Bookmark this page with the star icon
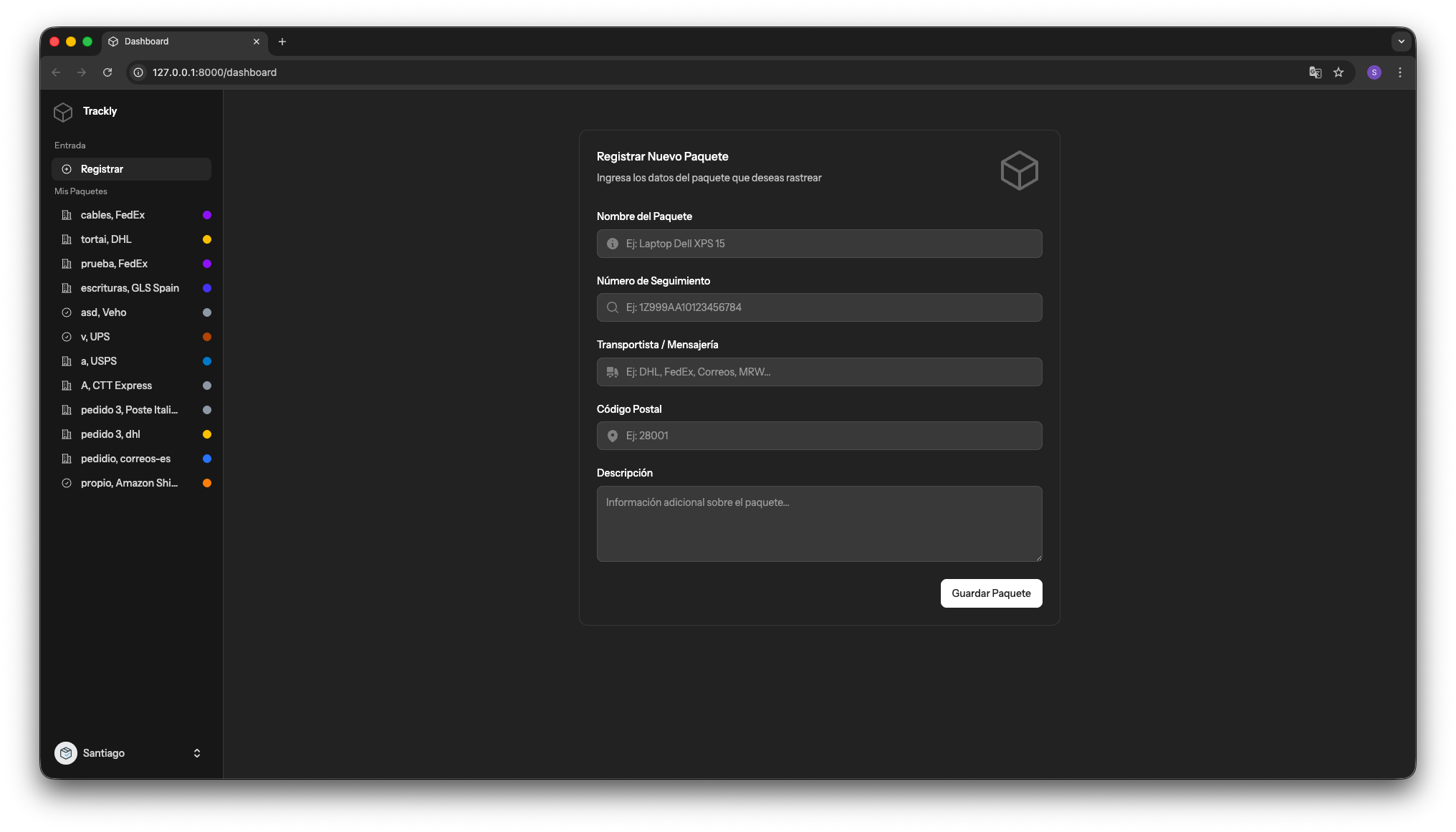 point(1338,72)
